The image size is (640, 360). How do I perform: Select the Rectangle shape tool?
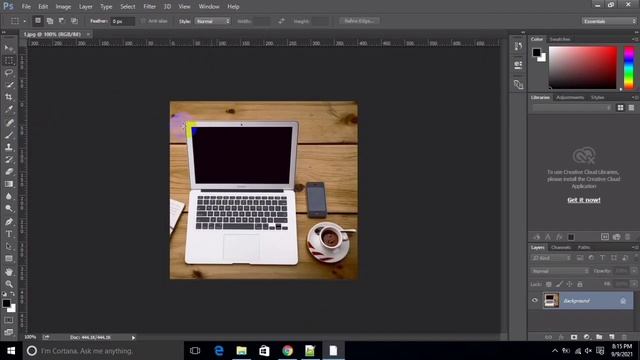pyautogui.click(x=9, y=258)
